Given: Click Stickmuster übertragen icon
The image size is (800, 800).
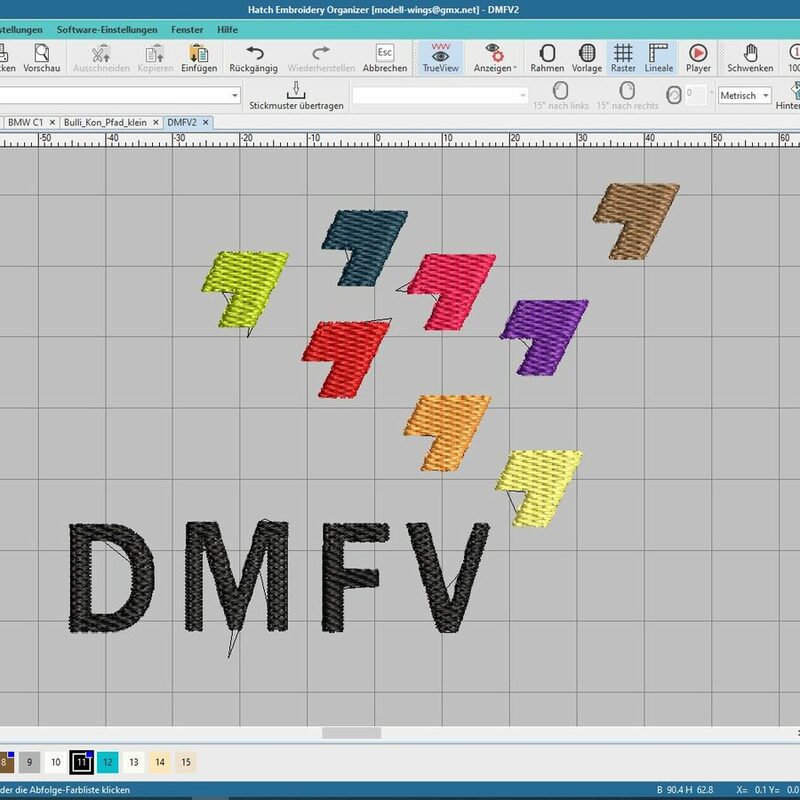Looking at the screenshot, I should (x=296, y=95).
